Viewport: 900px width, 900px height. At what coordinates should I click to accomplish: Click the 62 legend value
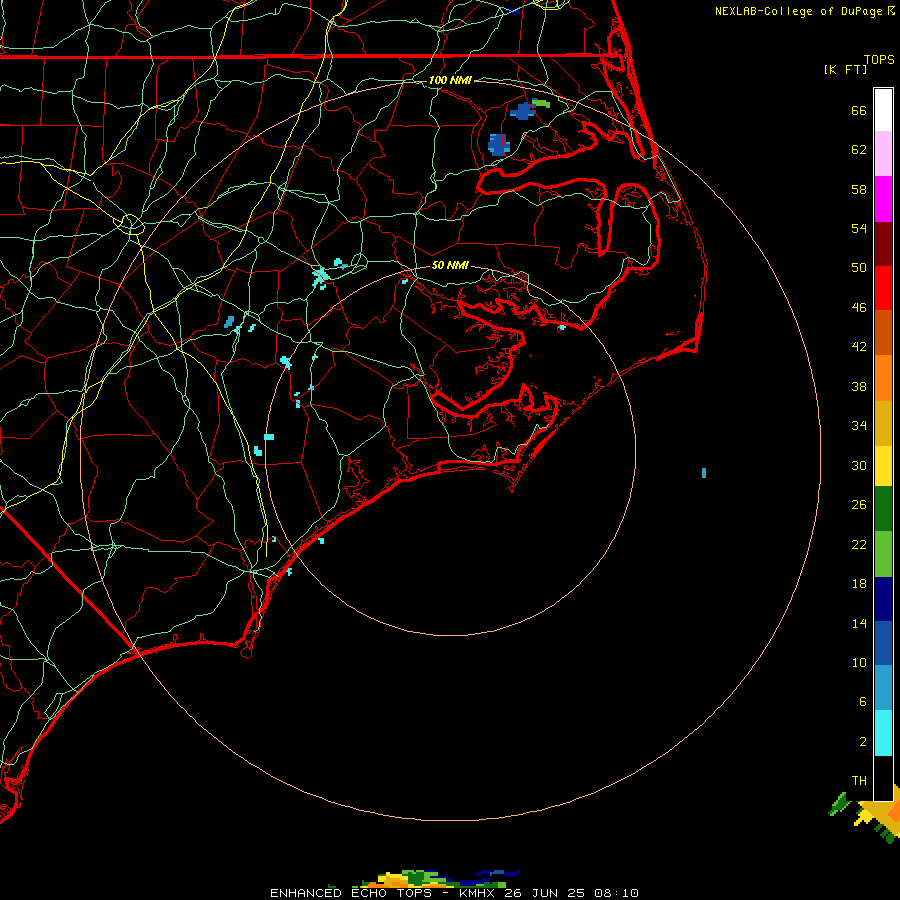859,150
